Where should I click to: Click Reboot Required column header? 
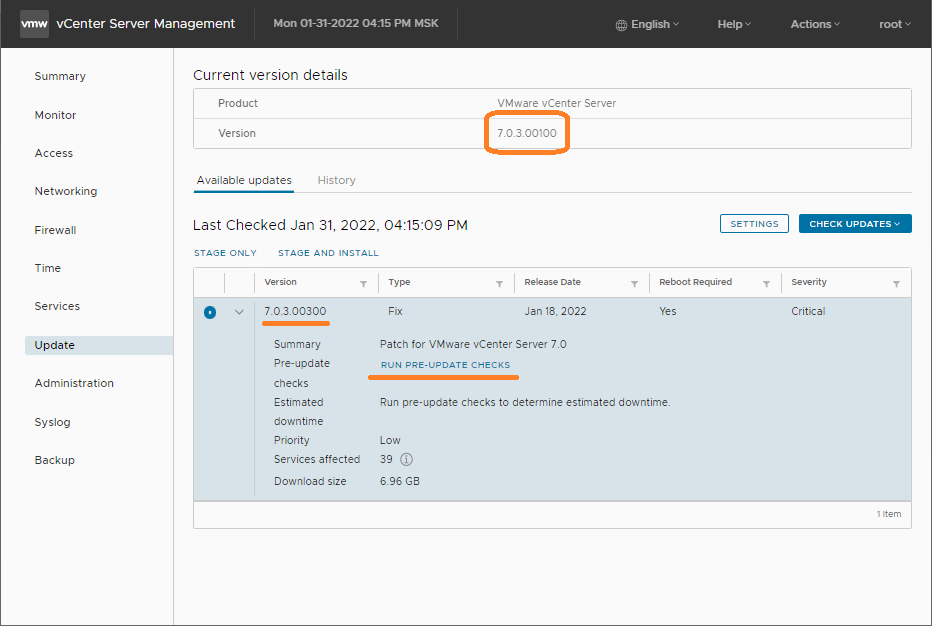(695, 282)
